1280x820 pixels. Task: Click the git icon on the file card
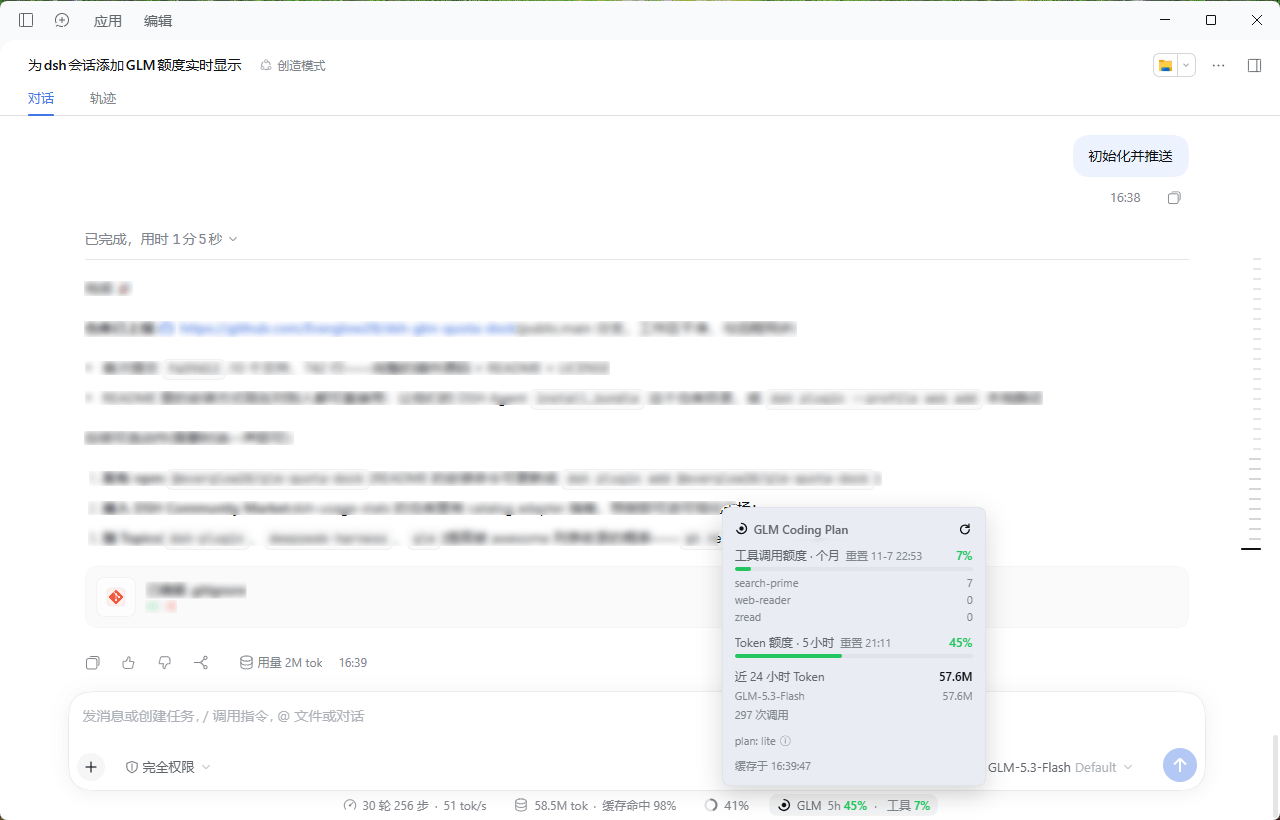click(116, 597)
